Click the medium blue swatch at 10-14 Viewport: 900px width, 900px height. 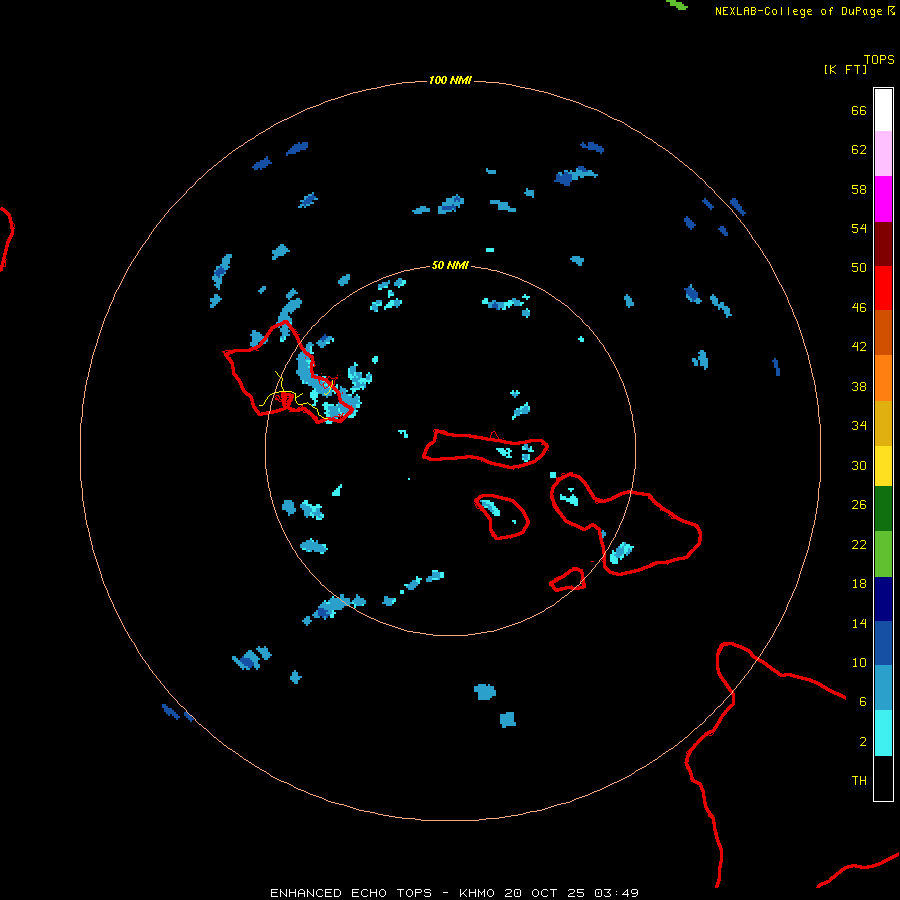(883, 643)
